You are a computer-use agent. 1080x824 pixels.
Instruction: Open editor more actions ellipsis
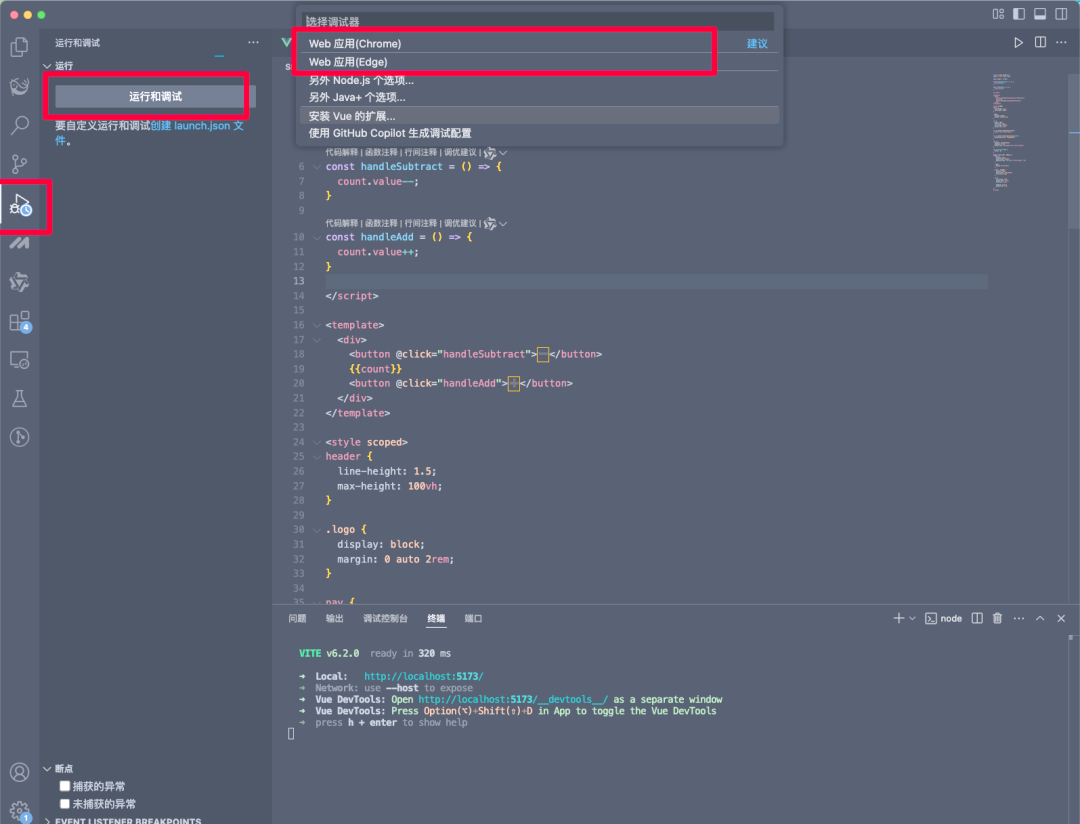[1061, 43]
